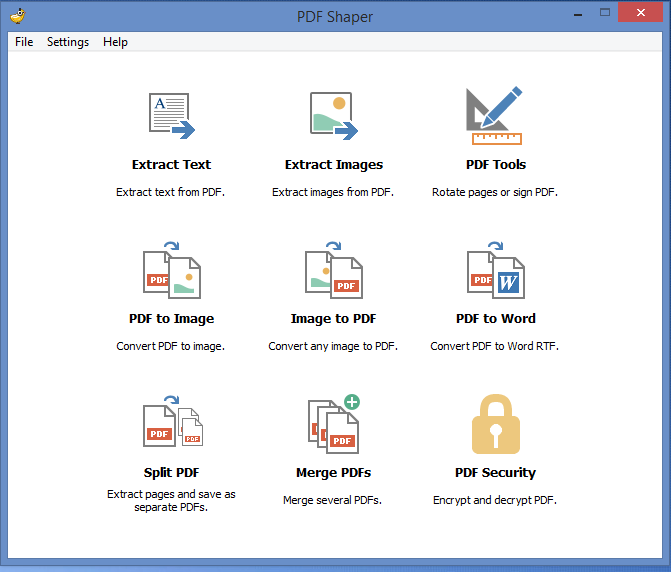This screenshot has width=671, height=572.
Task: Click "Convert PDF to image." description
Action: coord(170,346)
